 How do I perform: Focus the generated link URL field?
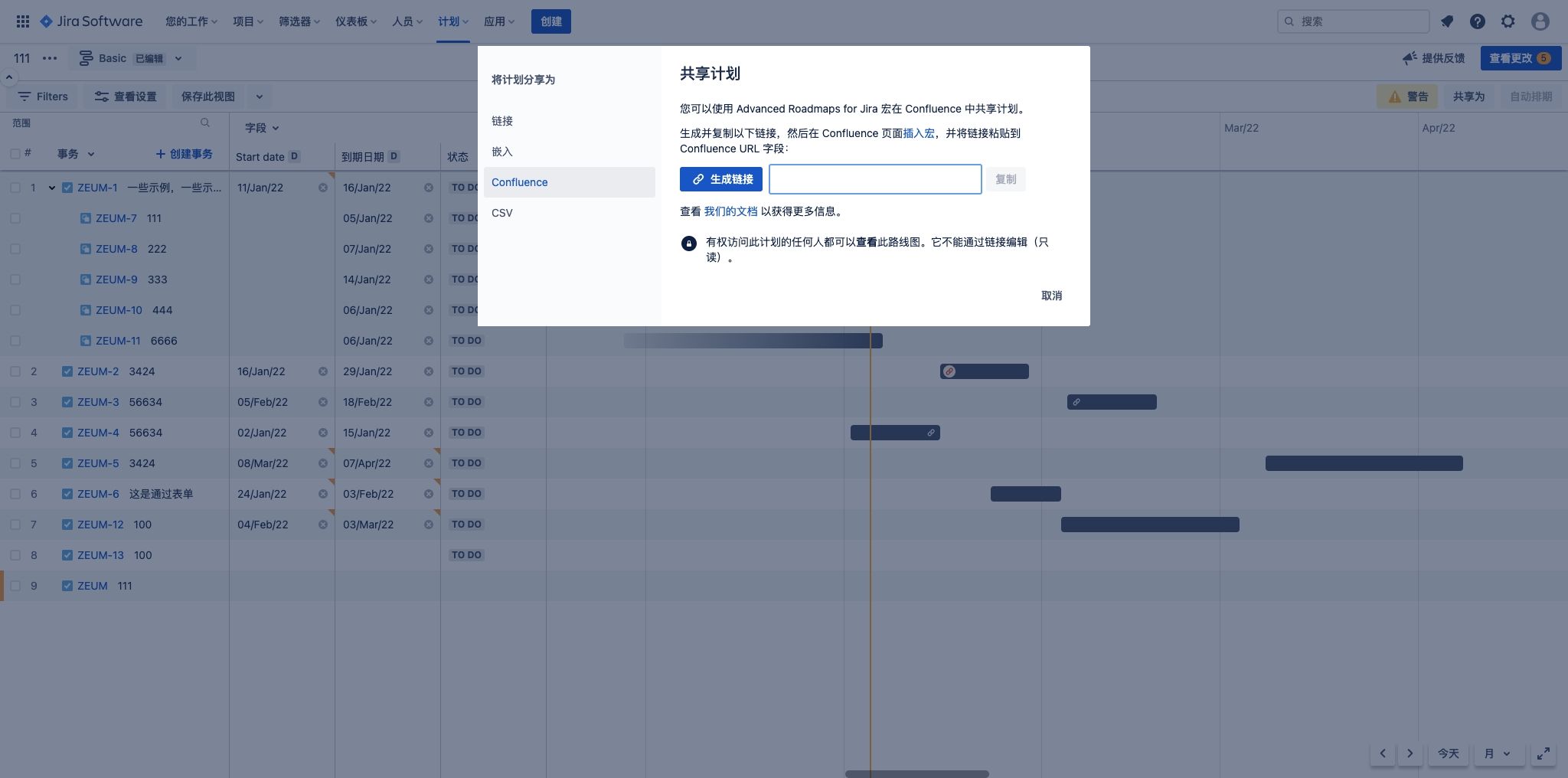(875, 179)
